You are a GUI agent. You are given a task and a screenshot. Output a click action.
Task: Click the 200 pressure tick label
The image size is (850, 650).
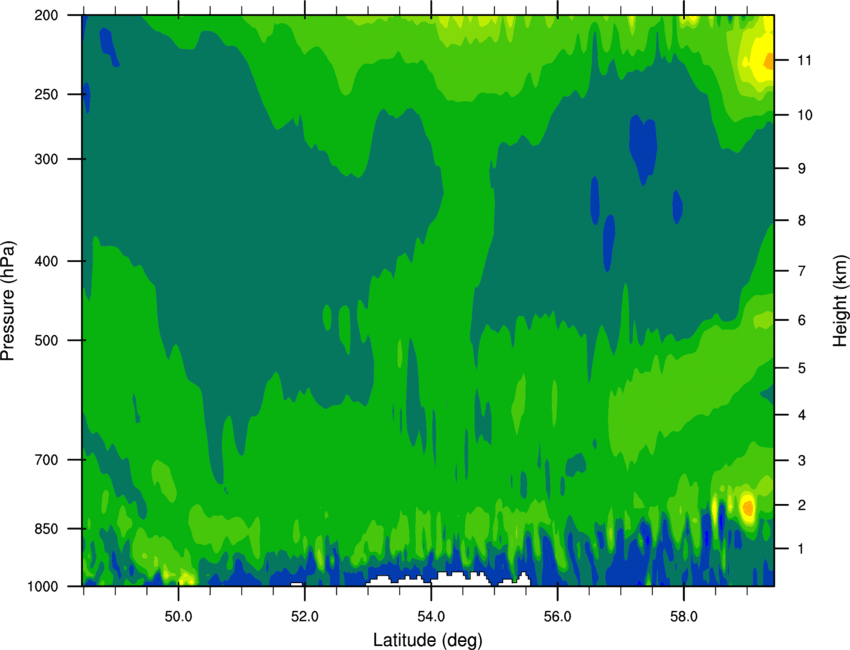tap(46, 15)
